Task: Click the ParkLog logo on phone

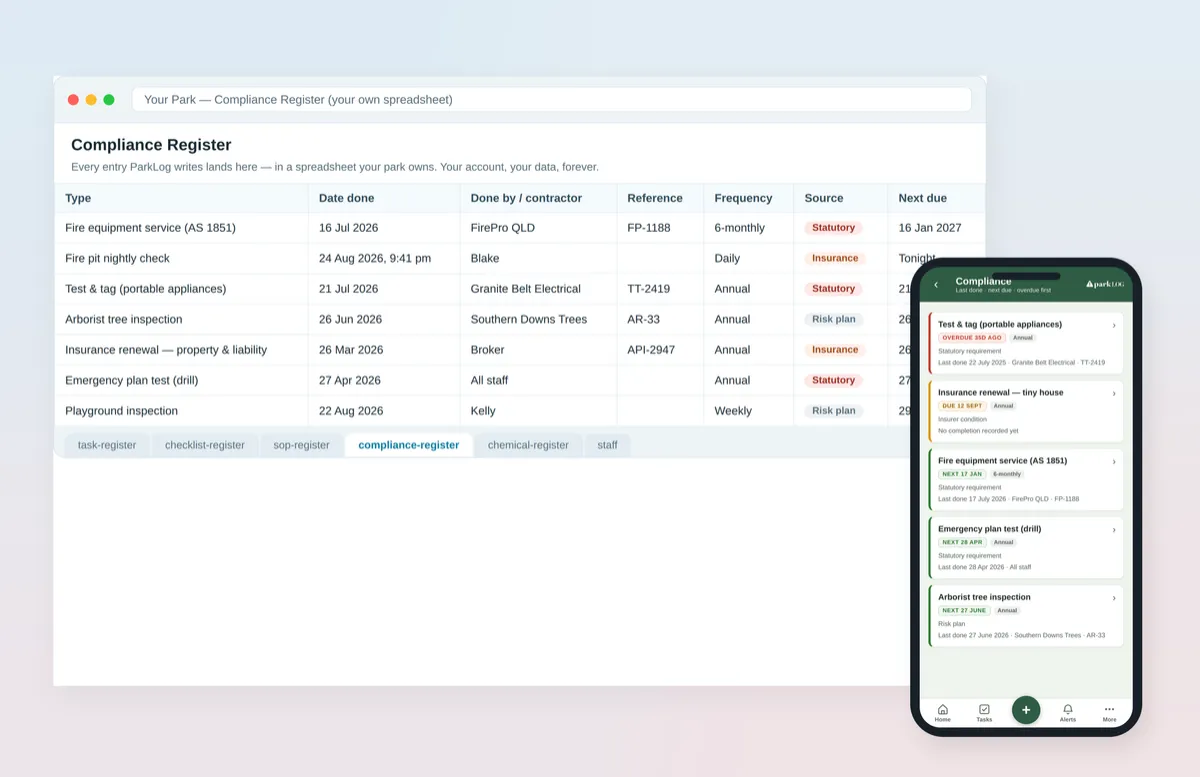Action: tap(1104, 284)
